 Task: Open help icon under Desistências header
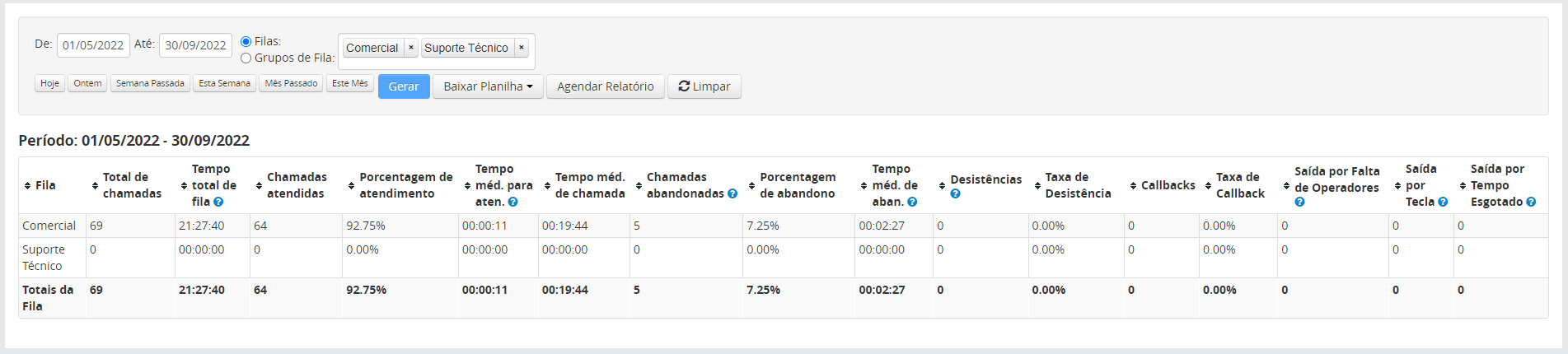pos(955,193)
